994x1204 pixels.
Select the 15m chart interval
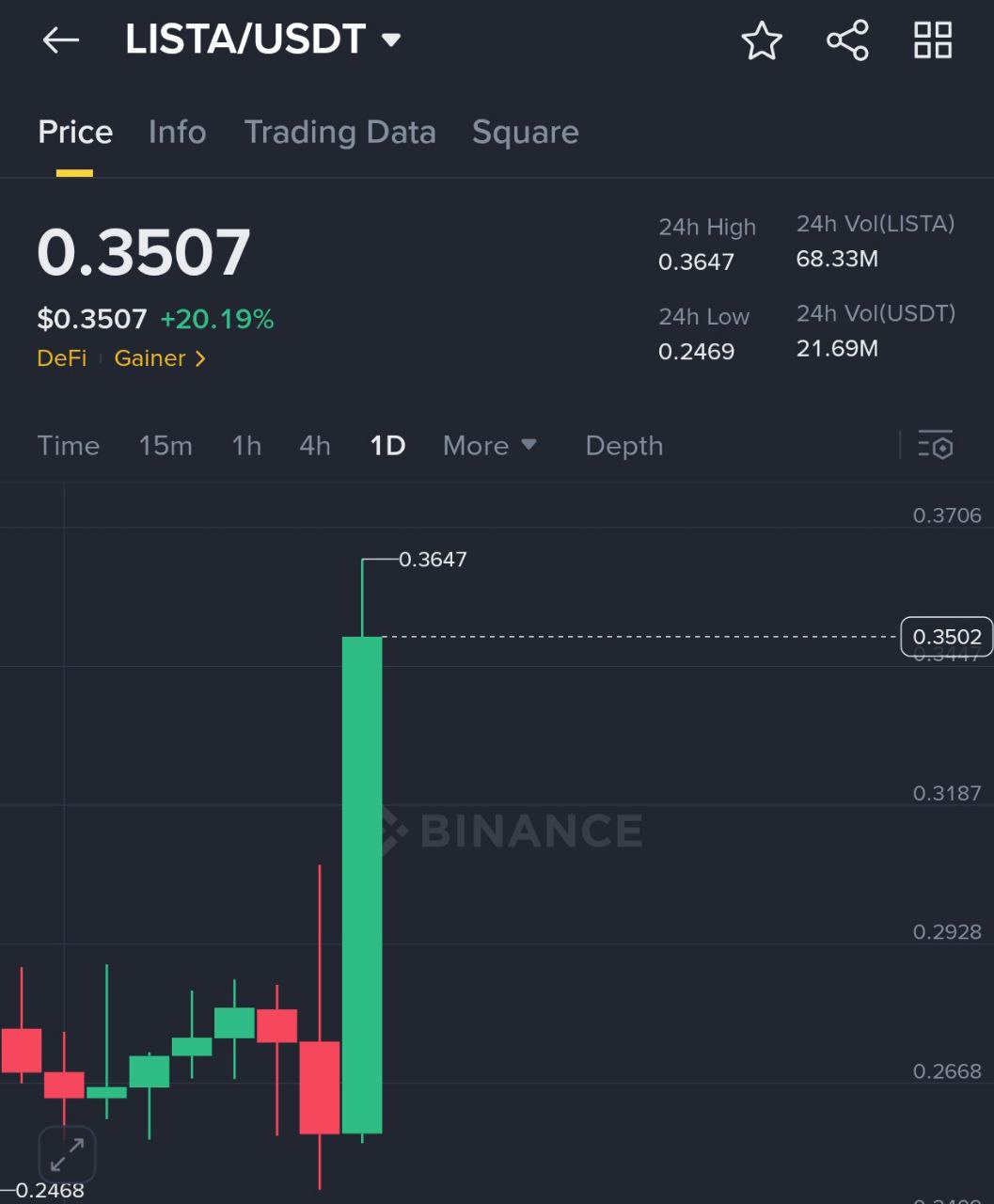pyautogui.click(x=166, y=445)
